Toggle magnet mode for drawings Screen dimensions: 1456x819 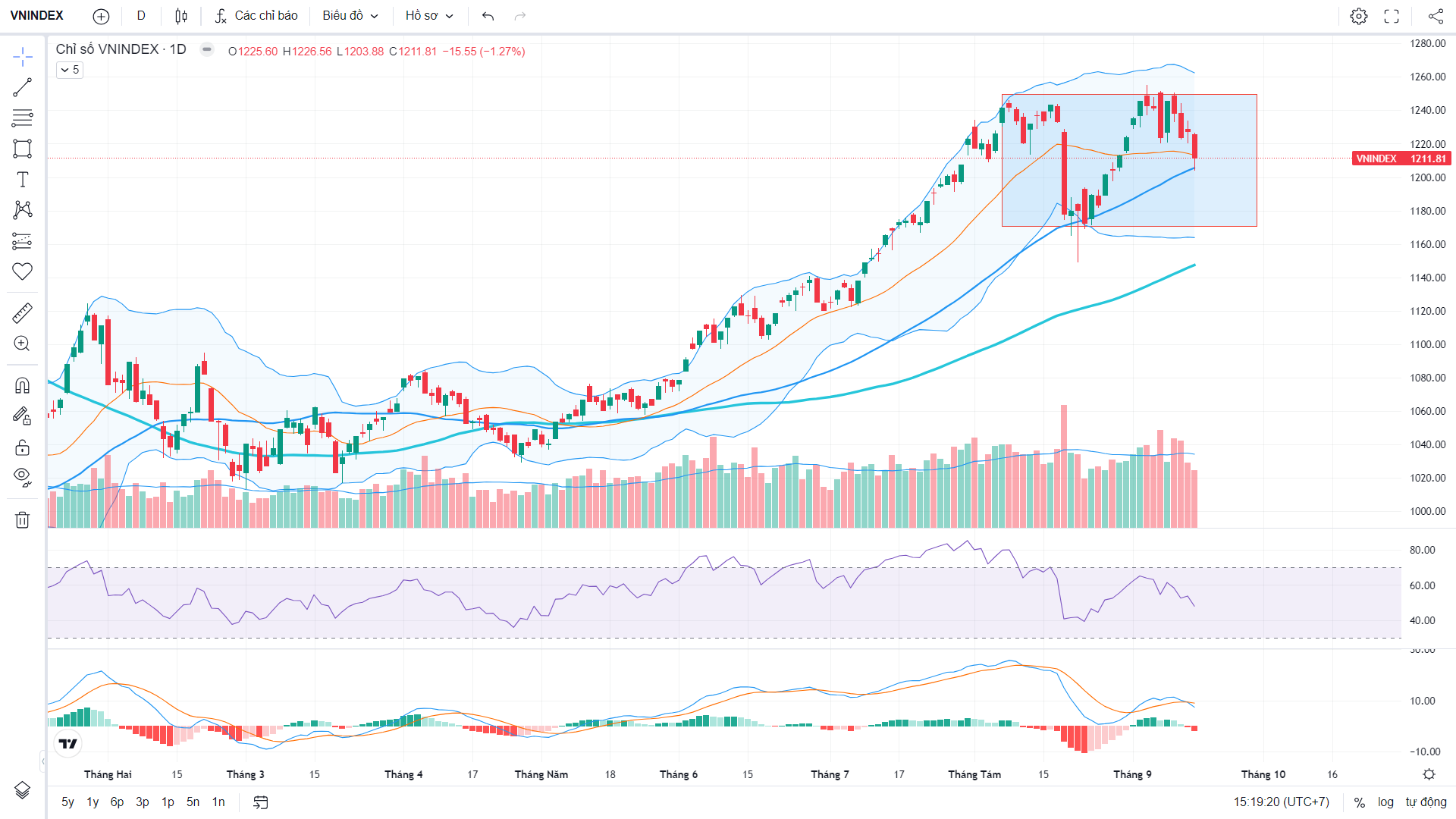pos(22,385)
